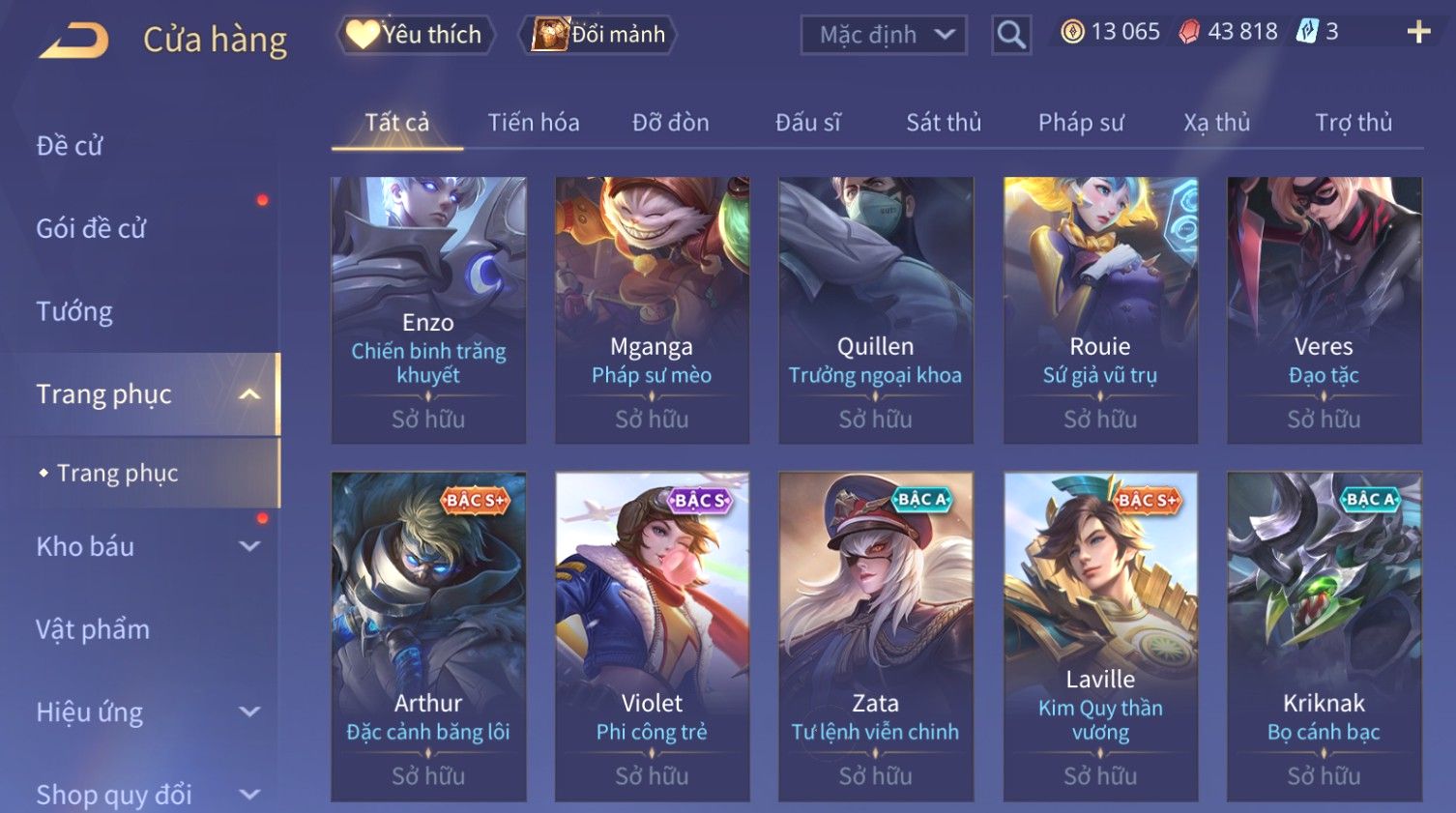The image size is (1456, 813).
Task: Open Gói đề cử in the sidebar
Action: [91, 229]
